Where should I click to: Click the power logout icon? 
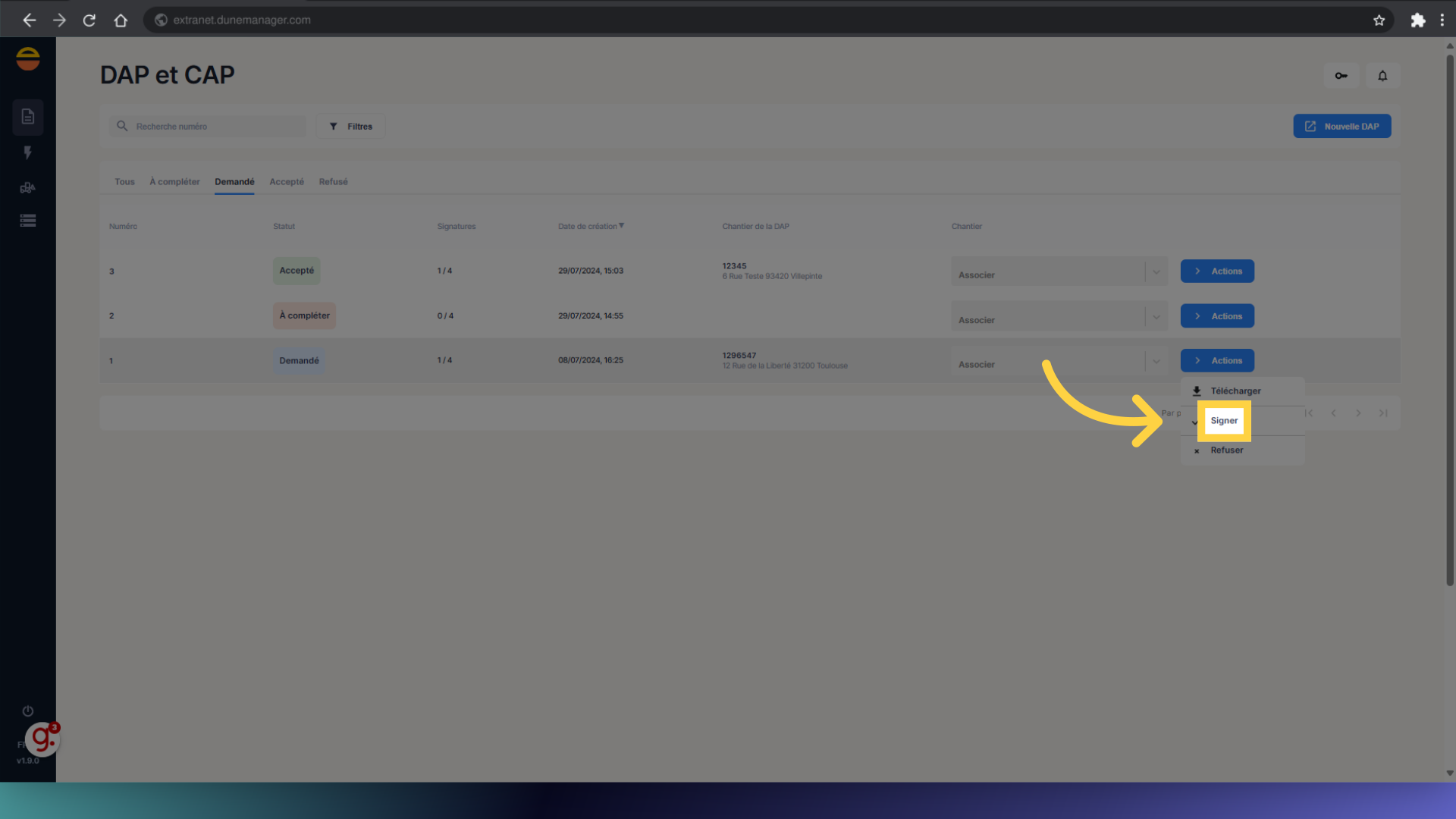pyautogui.click(x=28, y=711)
